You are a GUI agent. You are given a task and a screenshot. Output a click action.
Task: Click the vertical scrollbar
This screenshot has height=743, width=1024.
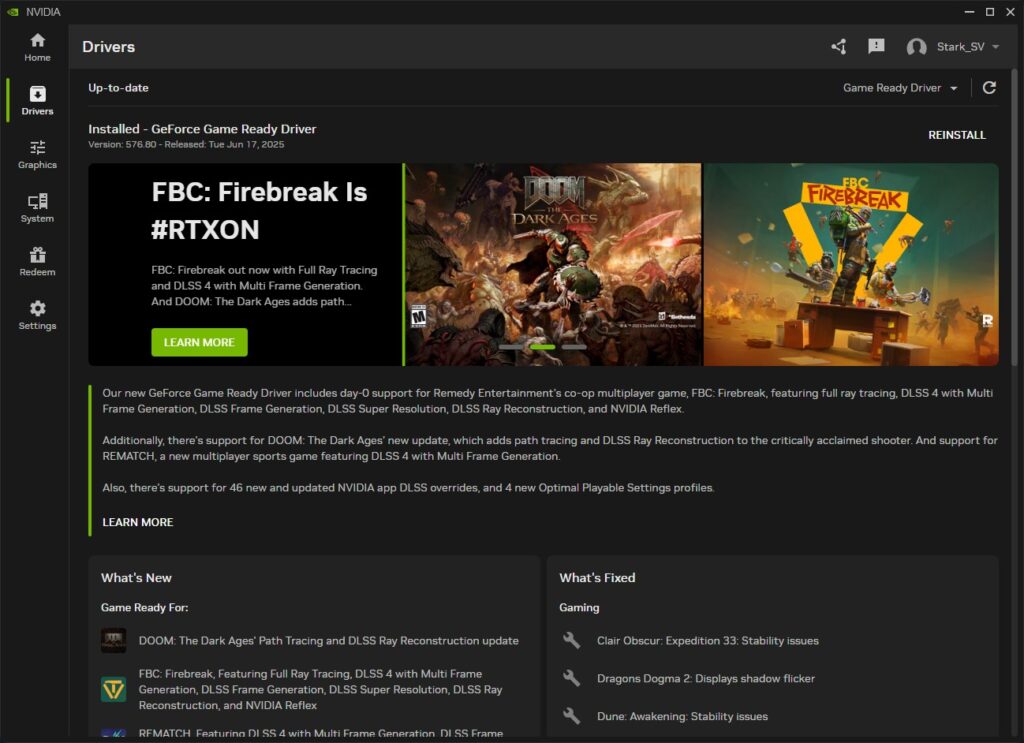[1014, 217]
